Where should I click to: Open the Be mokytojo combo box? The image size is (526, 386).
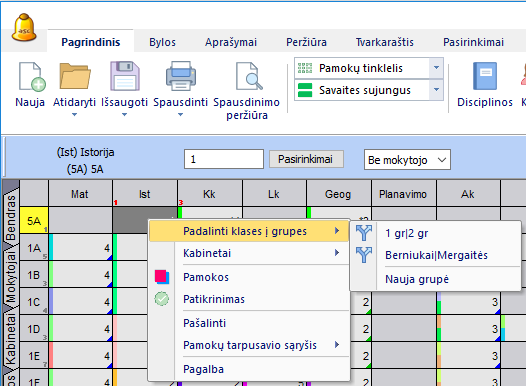407,160
